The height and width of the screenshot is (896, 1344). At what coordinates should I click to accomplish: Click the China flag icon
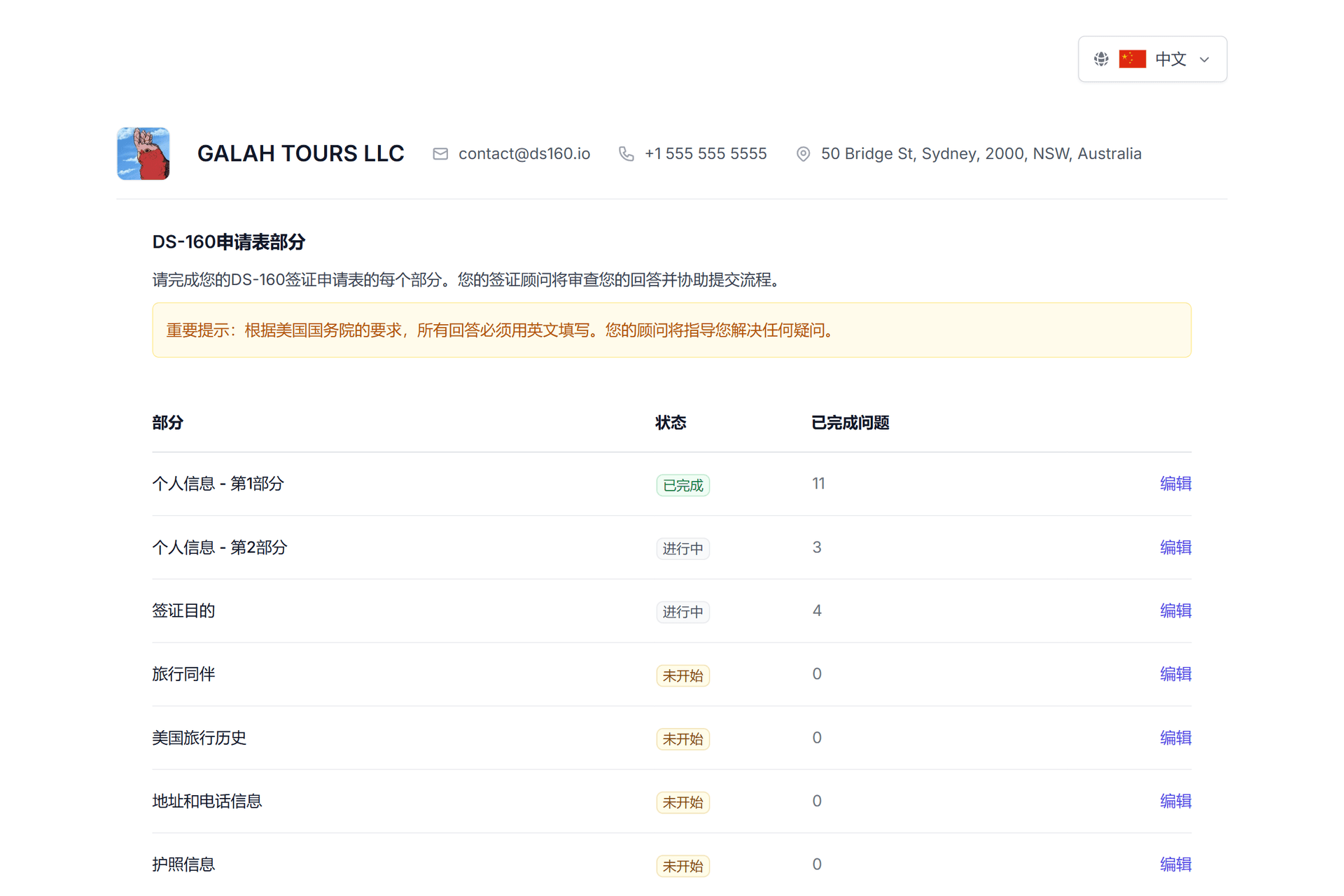(1132, 59)
